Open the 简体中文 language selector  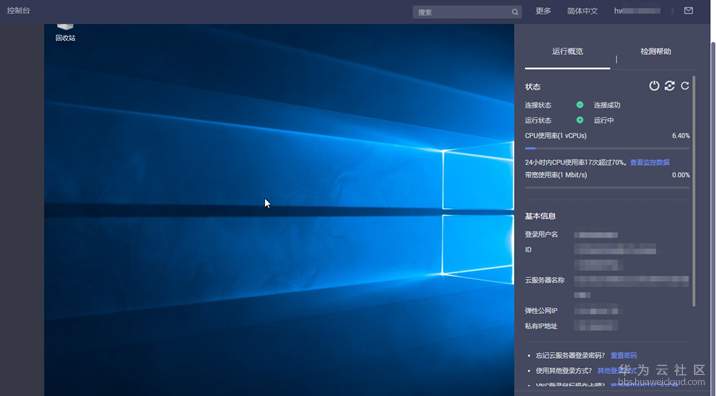tap(582, 11)
